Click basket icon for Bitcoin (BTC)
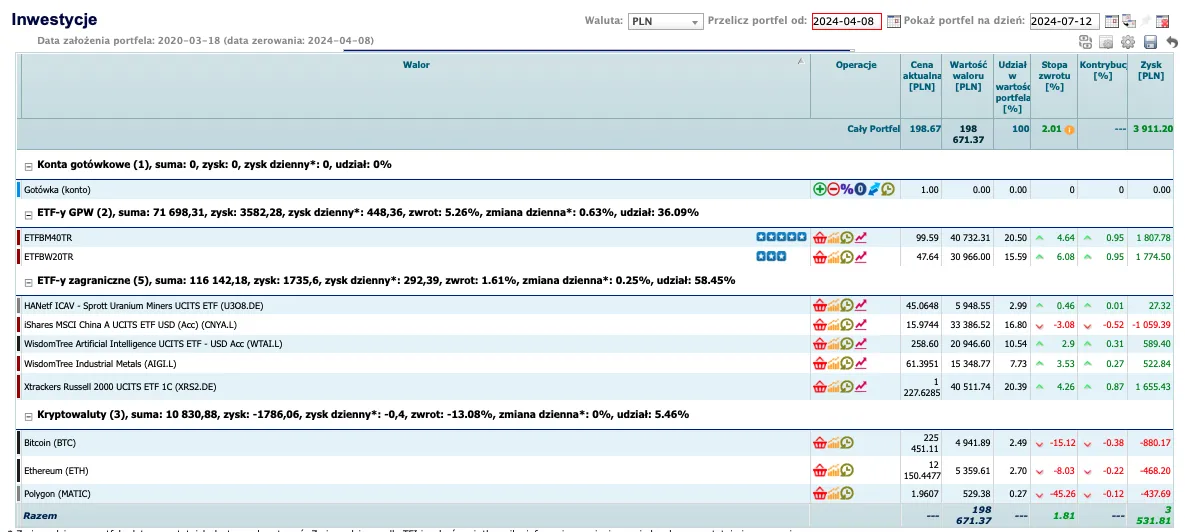 tap(819, 443)
